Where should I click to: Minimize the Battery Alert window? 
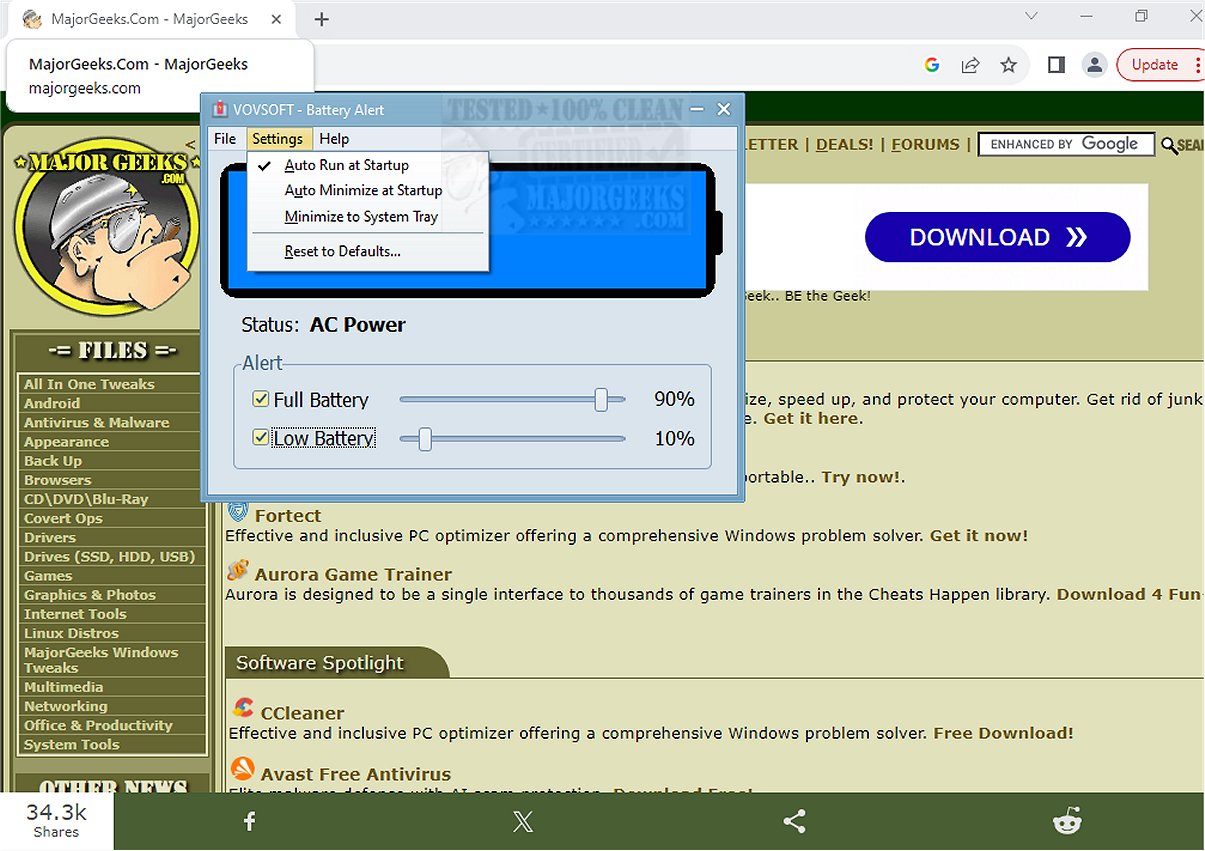click(x=697, y=109)
